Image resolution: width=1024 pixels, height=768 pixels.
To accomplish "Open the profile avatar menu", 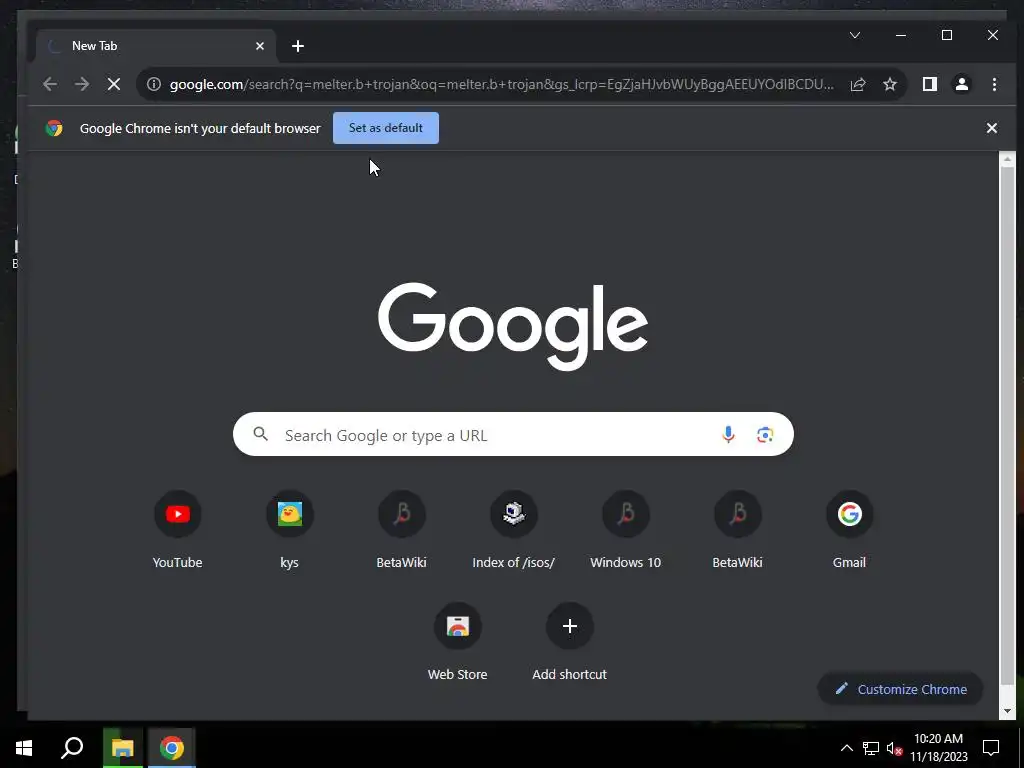I will pos(961,84).
